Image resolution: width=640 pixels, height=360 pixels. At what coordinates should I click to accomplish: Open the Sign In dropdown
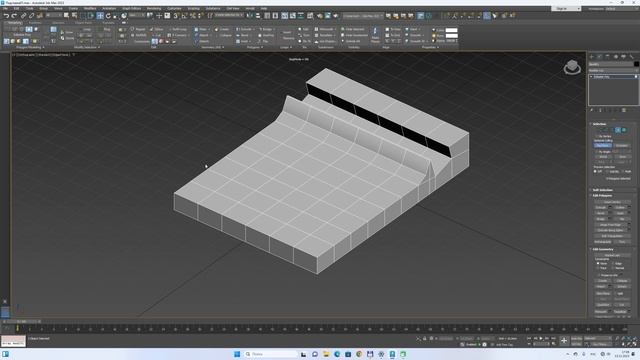tap(566, 8)
